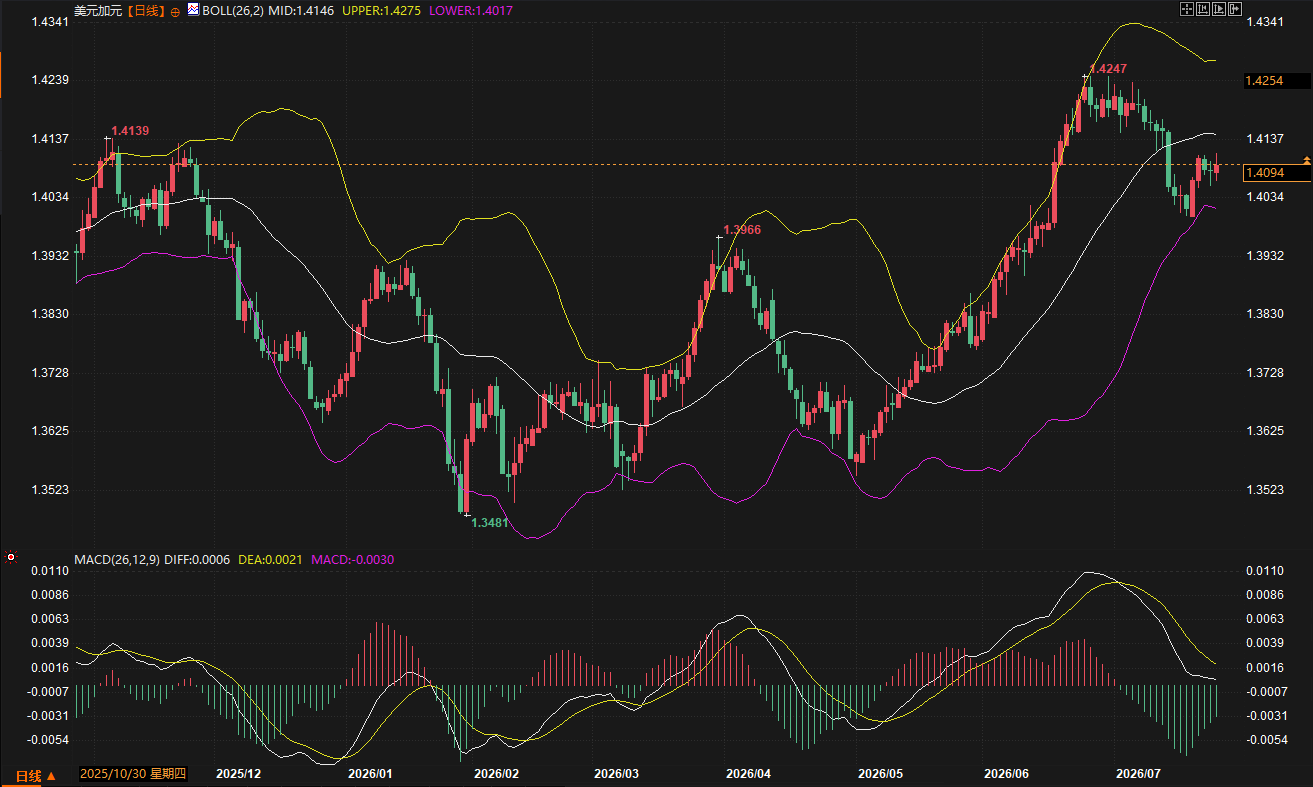Click the 2026/04 label on time axis
Image resolution: width=1313 pixels, height=787 pixels.
coord(748,774)
